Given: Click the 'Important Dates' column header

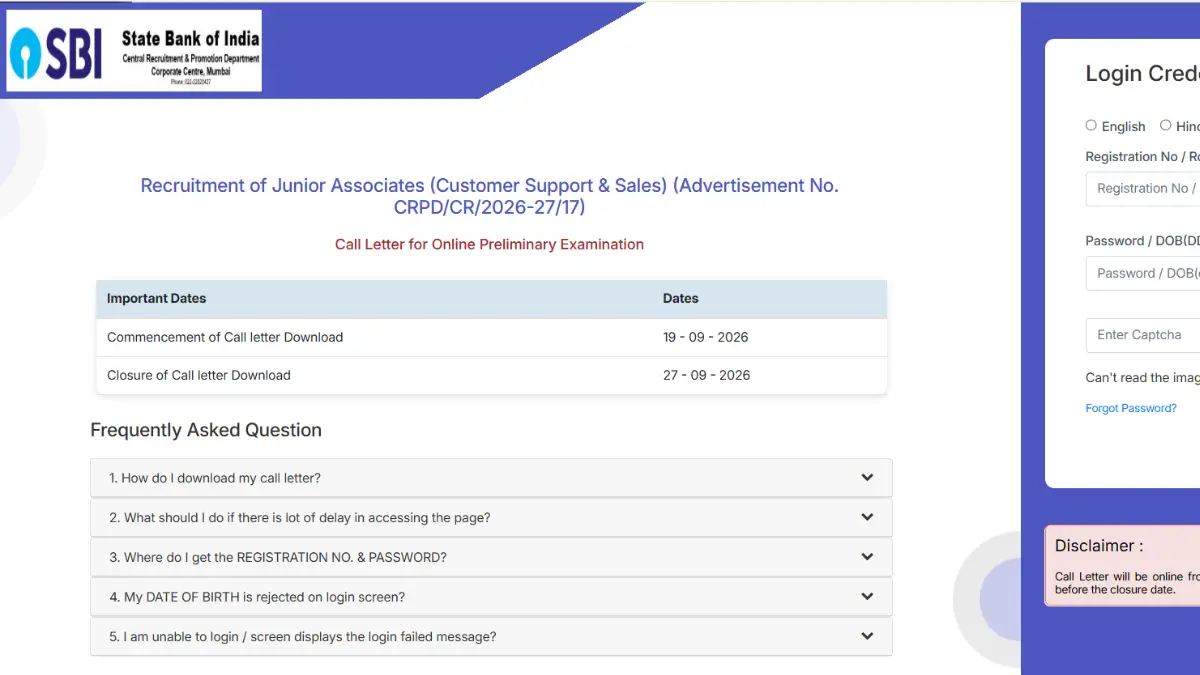Looking at the screenshot, I should pos(156,298).
